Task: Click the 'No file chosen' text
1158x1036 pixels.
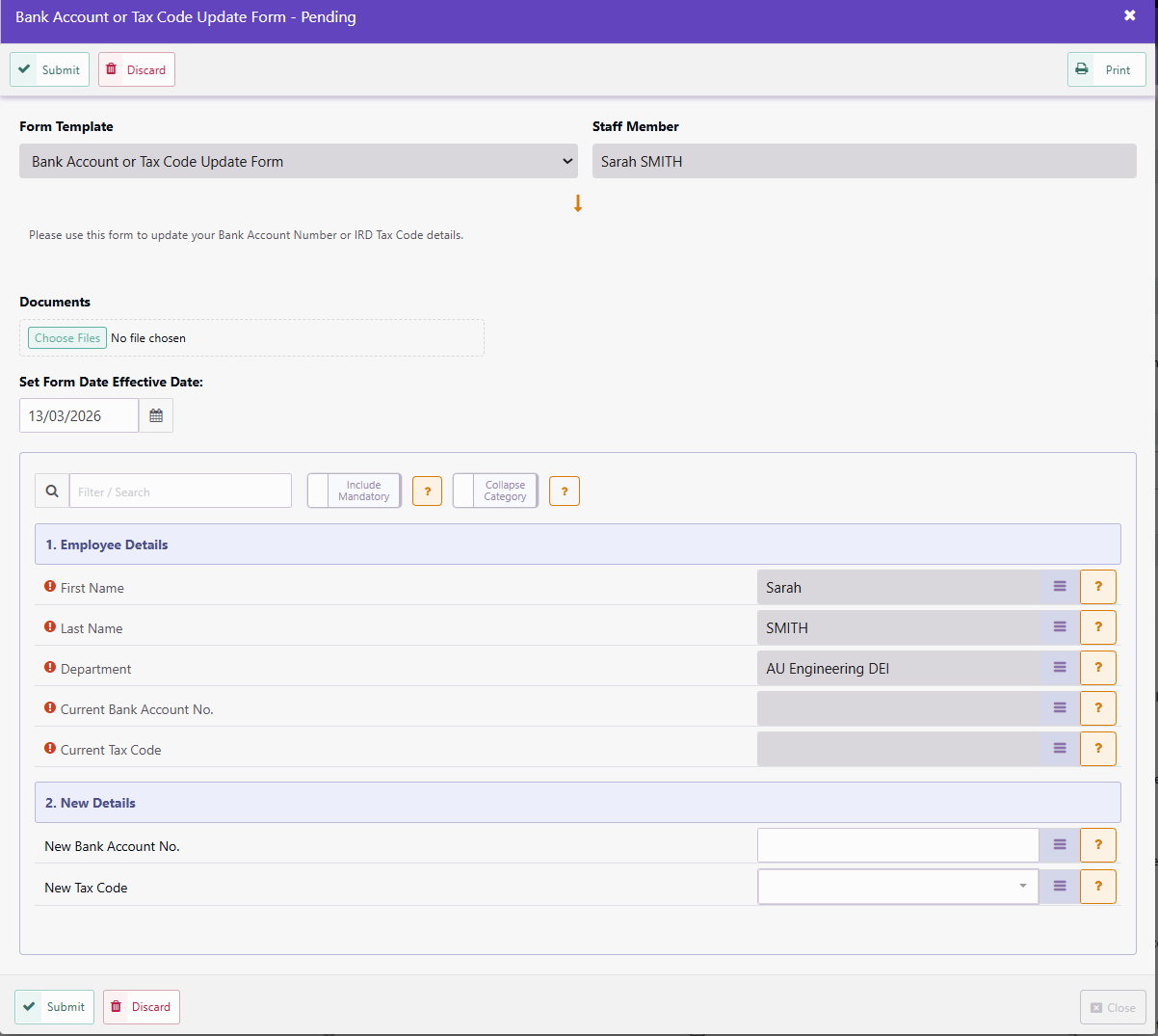Action: point(148,338)
